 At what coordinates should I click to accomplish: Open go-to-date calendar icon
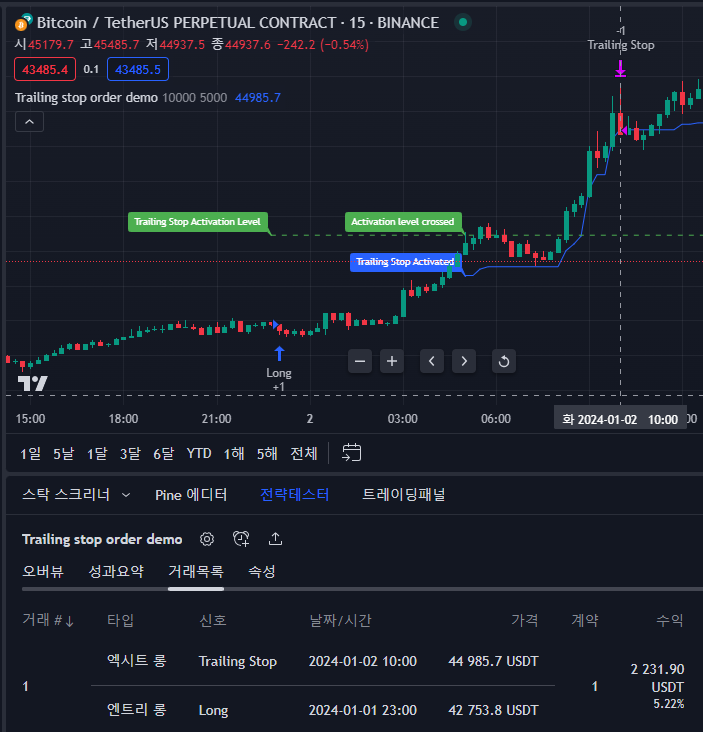(x=352, y=453)
